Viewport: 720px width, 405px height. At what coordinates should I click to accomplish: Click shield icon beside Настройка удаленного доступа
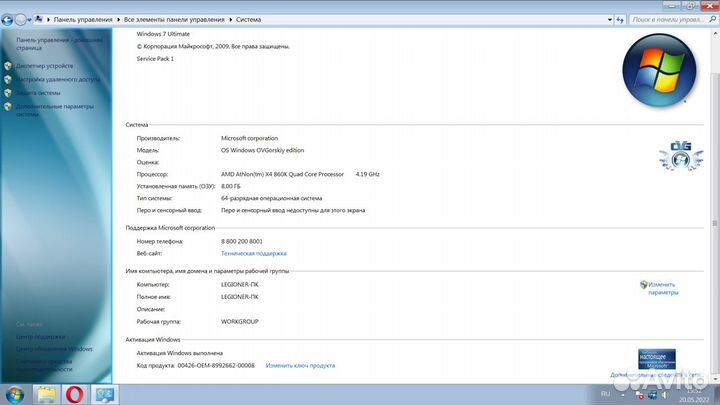pyautogui.click(x=8, y=79)
